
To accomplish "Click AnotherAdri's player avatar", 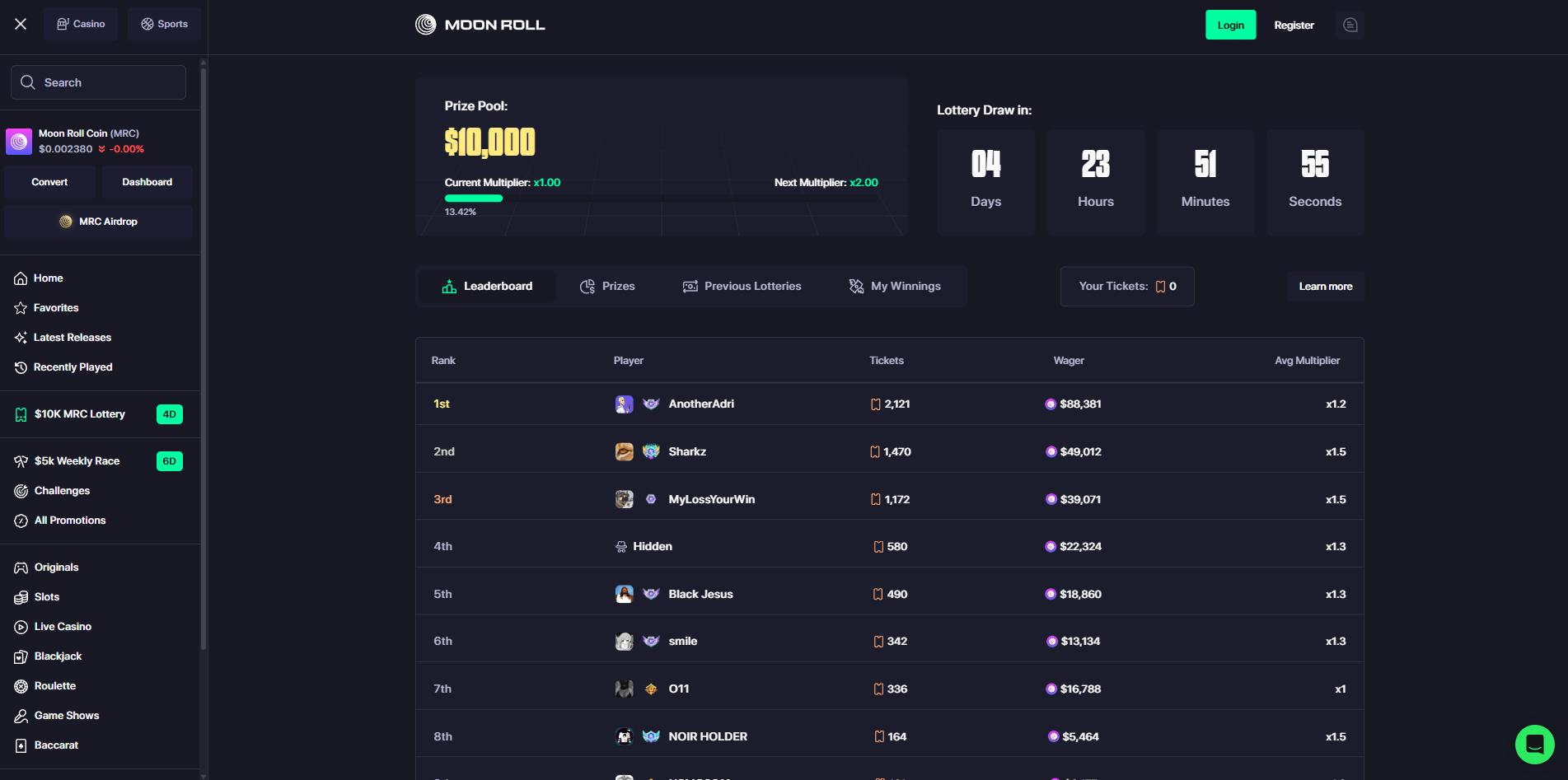I will coord(624,404).
